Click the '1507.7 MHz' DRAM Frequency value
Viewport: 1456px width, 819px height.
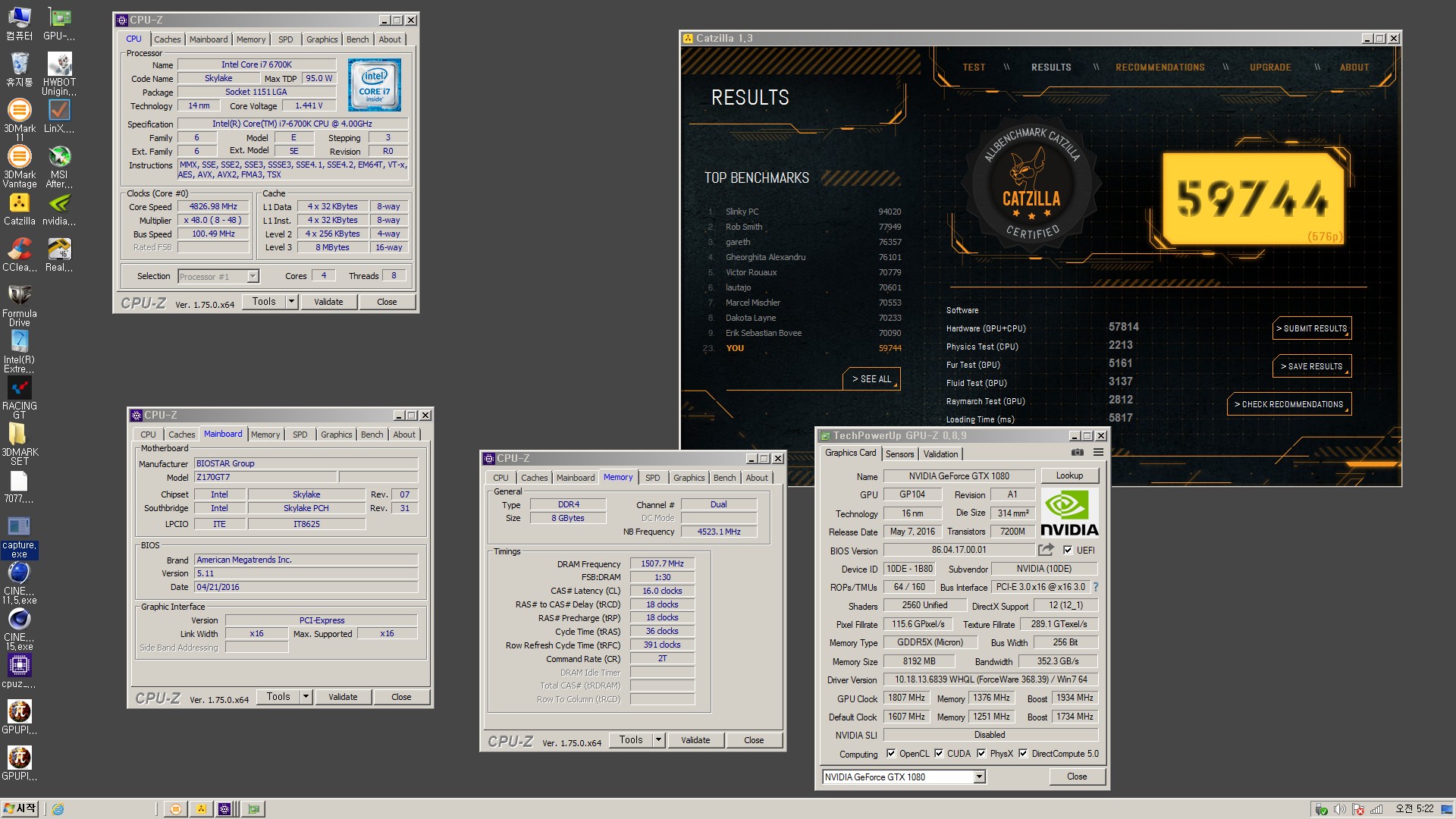(x=662, y=564)
